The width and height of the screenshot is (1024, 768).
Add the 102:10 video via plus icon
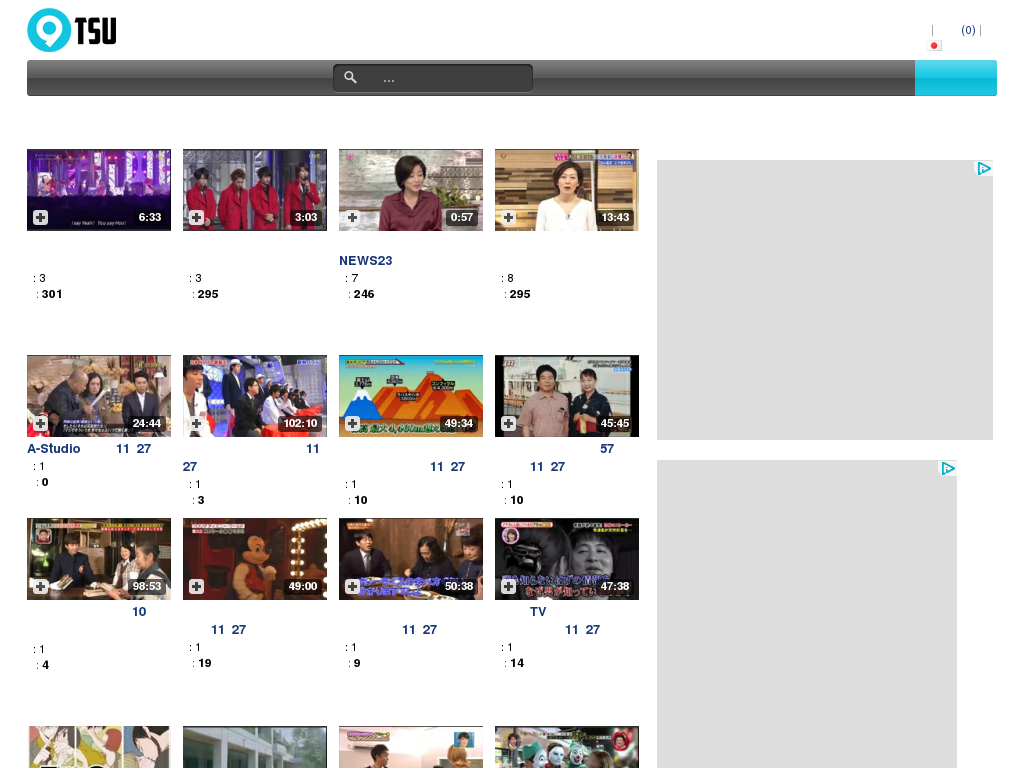[x=197, y=423]
